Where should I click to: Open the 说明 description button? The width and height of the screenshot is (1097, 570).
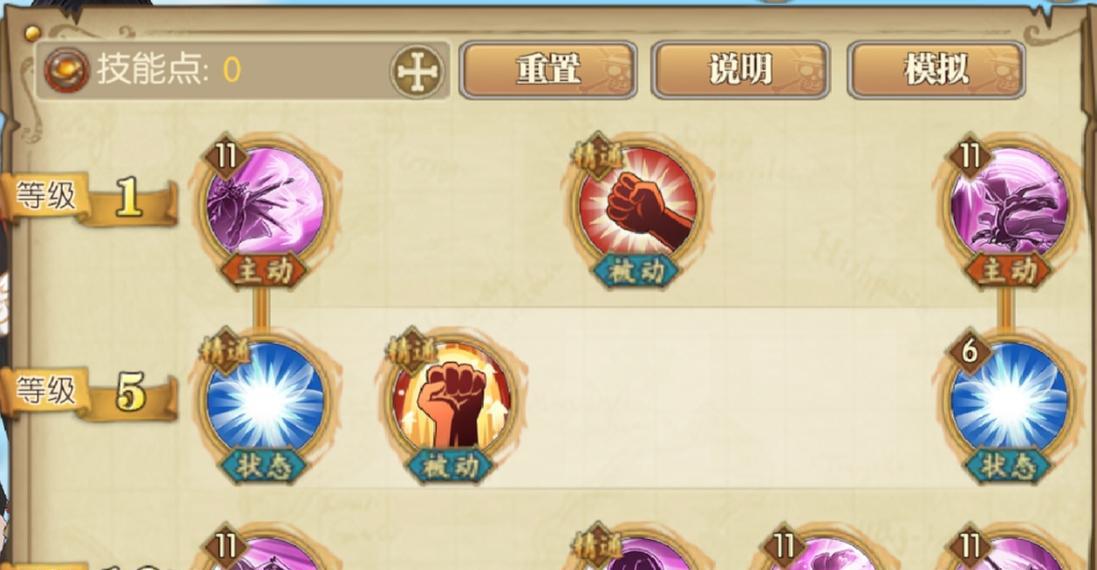point(740,70)
